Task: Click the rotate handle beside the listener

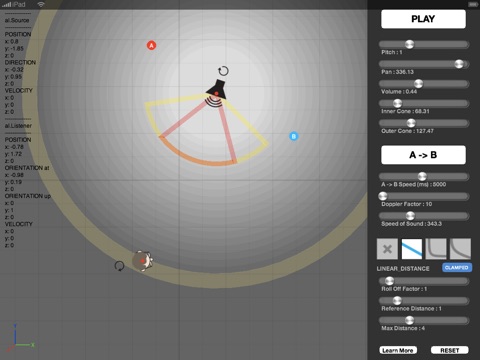Action: pyautogui.click(x=119, y=266)
